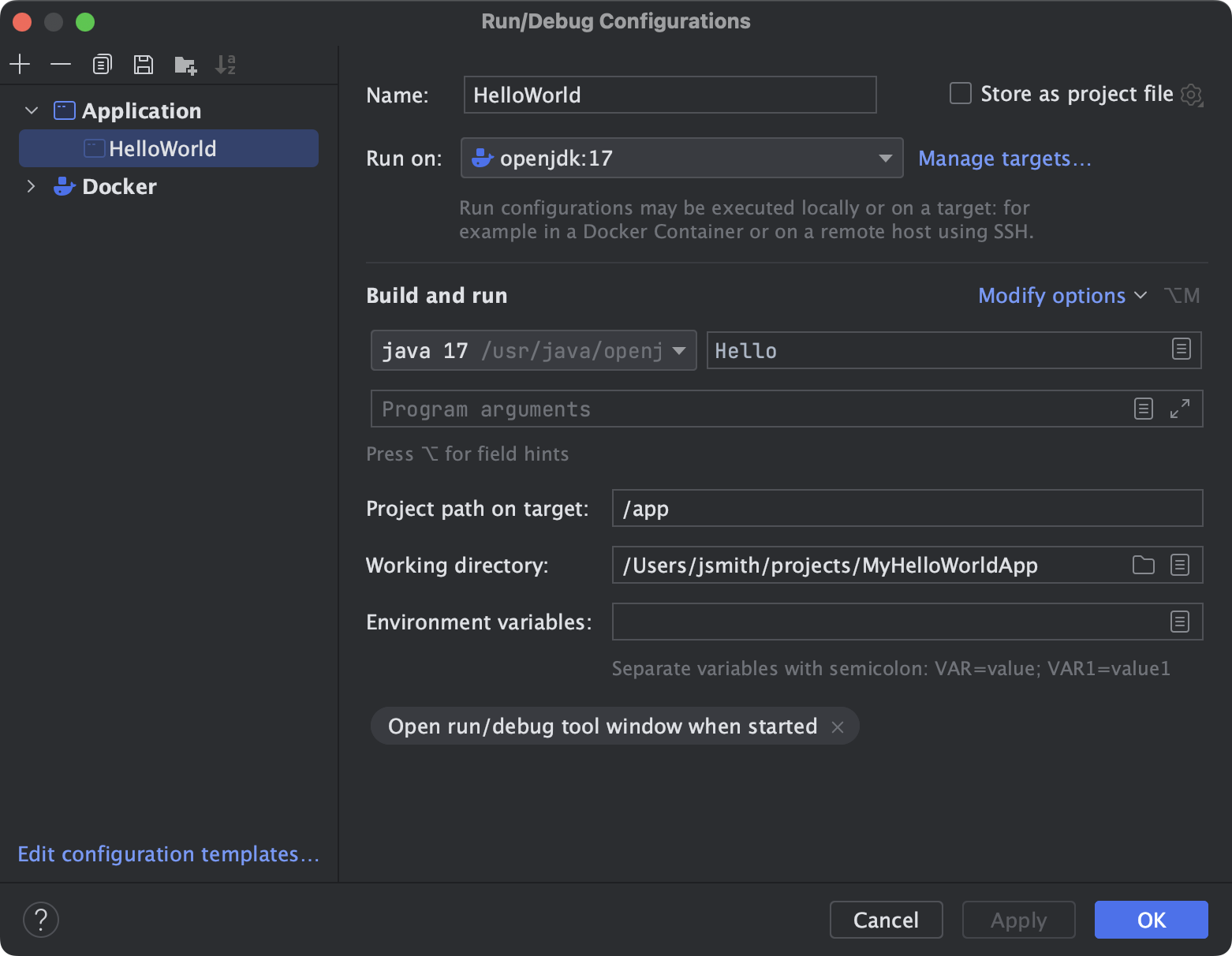
Task: Remove the open run/debug tool window option
Action: point(838,726)
